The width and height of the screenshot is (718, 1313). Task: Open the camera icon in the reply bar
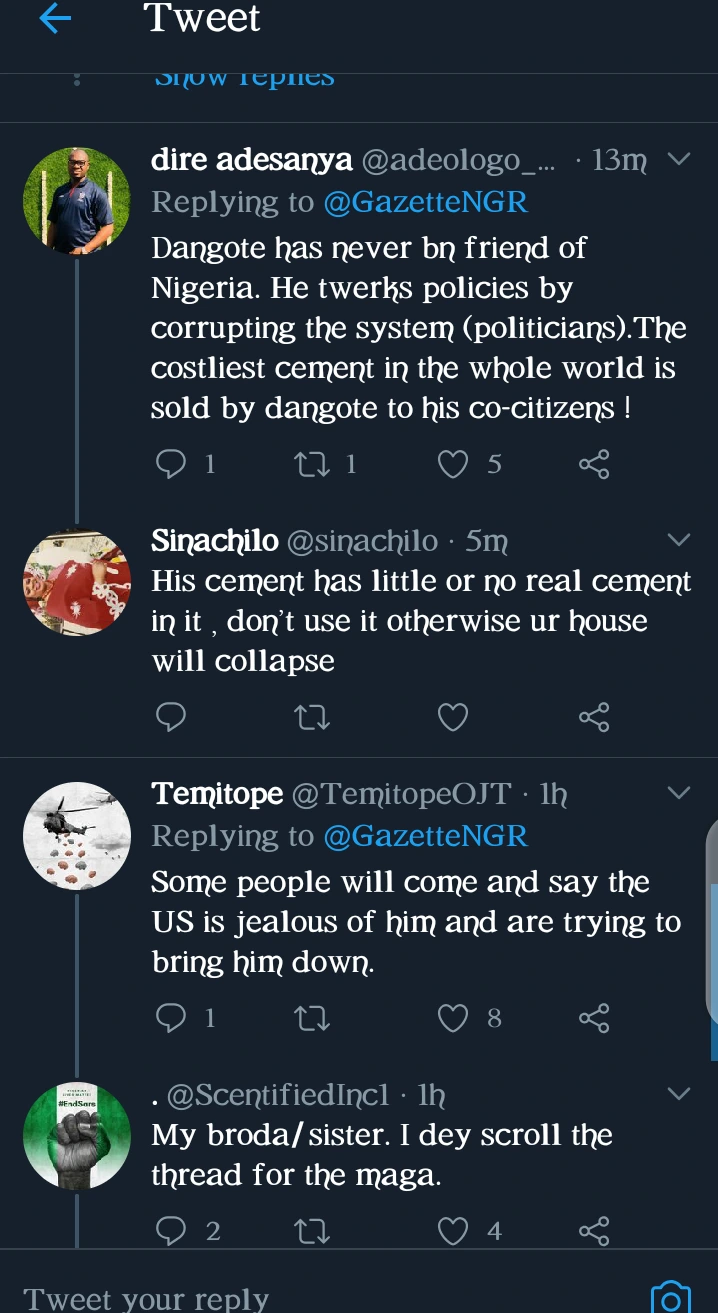tap(670, 1298)
